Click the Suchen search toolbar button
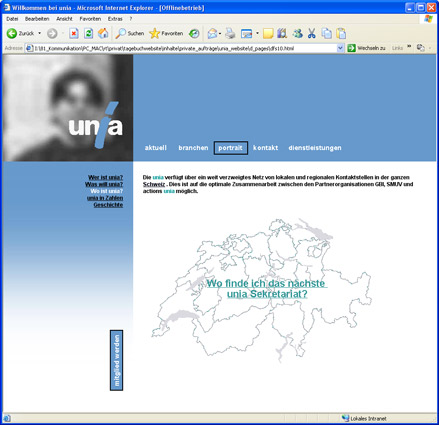Screen dimensions: 439x425 [130, 33]
